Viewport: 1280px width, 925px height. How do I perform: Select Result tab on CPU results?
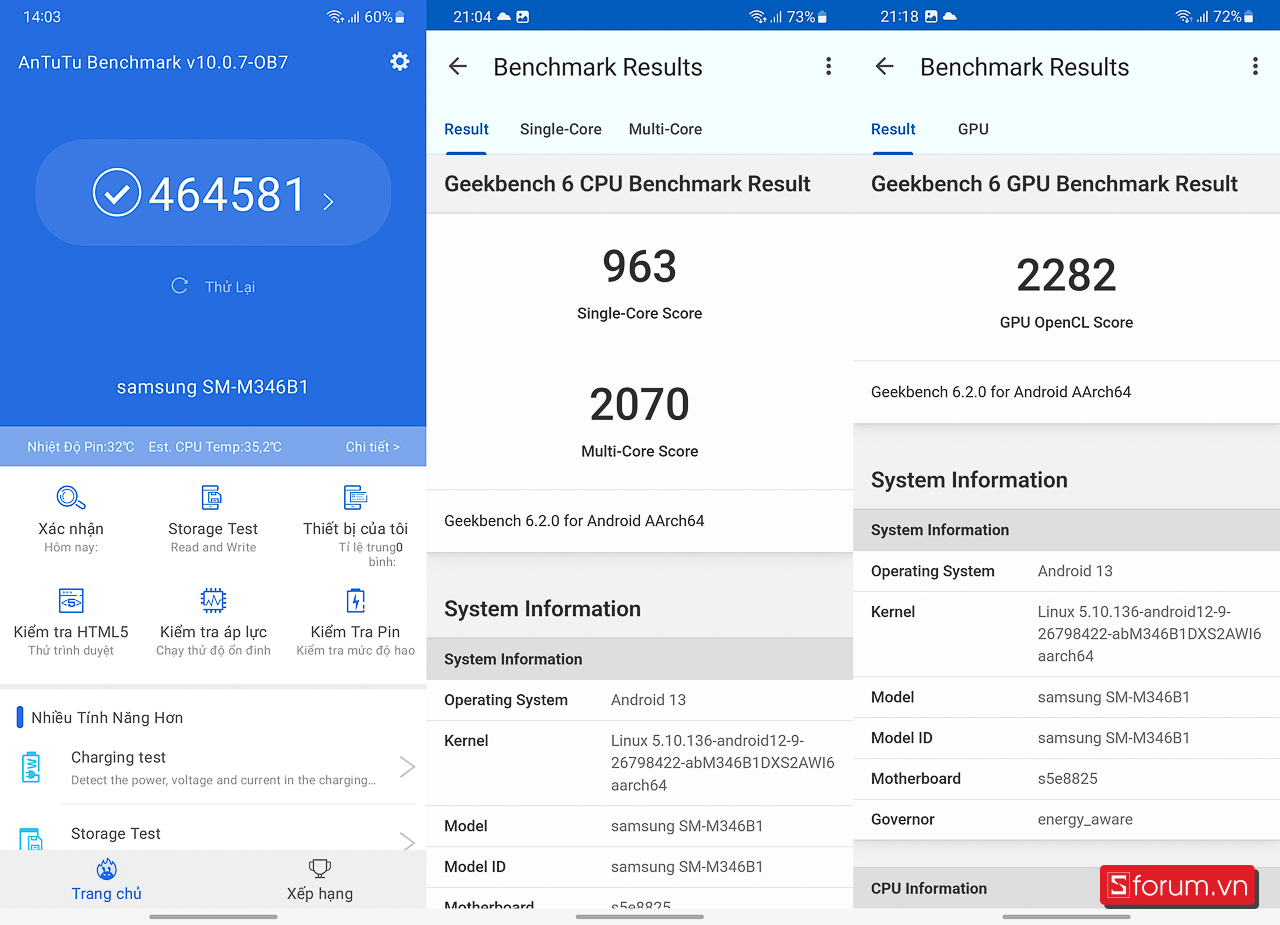coord(466,129)
